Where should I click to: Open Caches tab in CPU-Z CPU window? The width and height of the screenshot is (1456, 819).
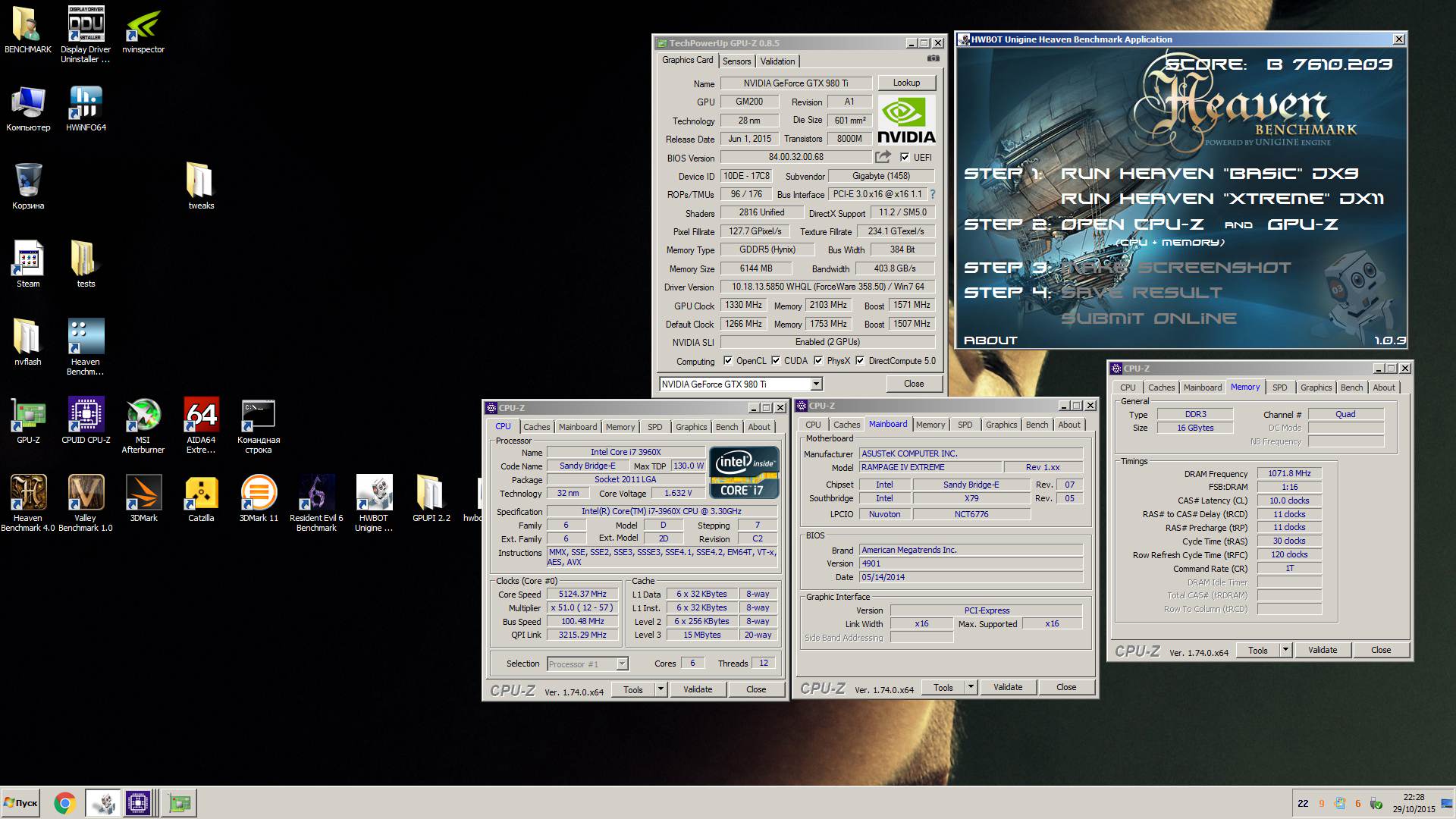536,427
